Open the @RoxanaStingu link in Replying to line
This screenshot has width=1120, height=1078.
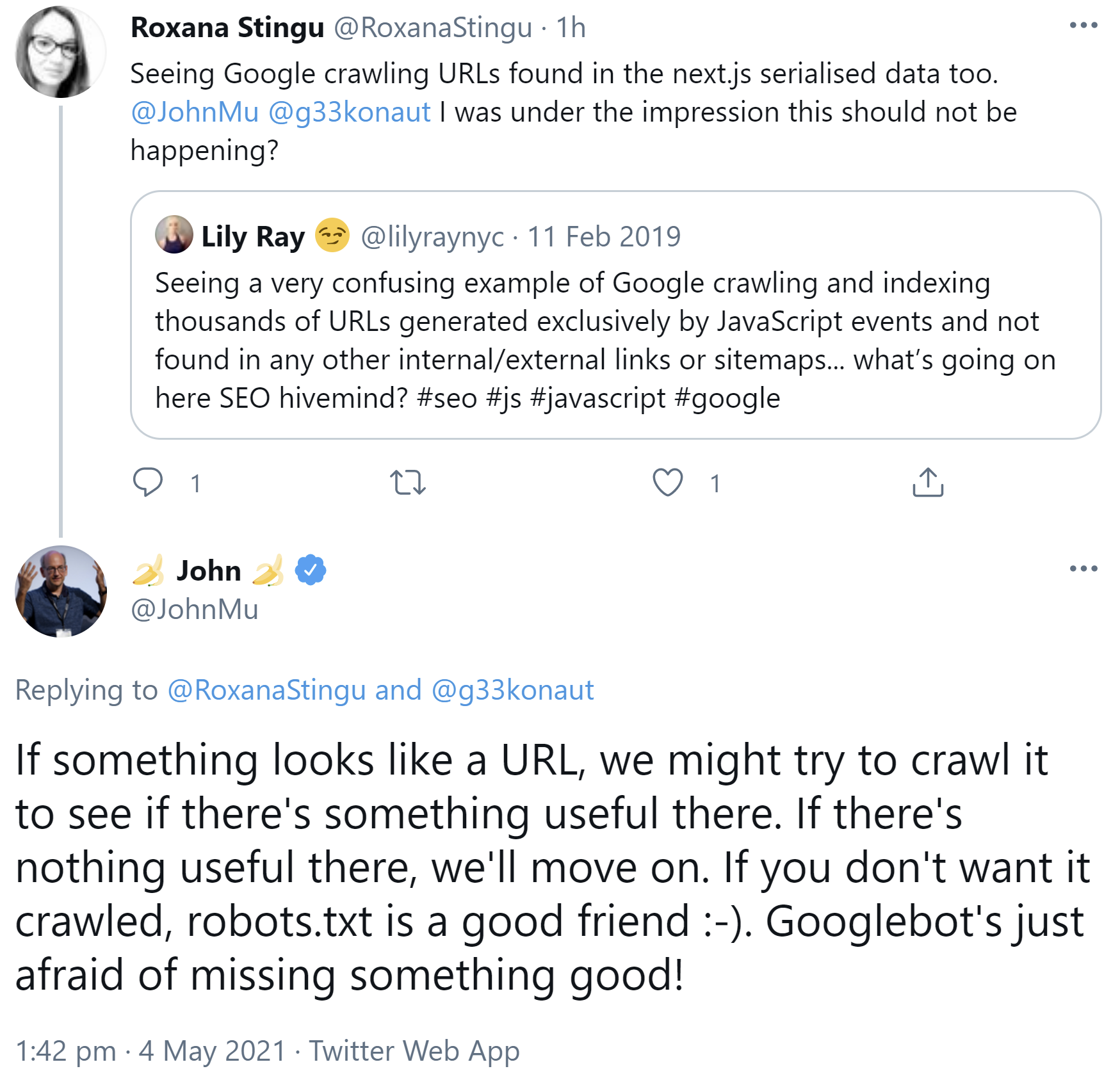click(267, 690)
